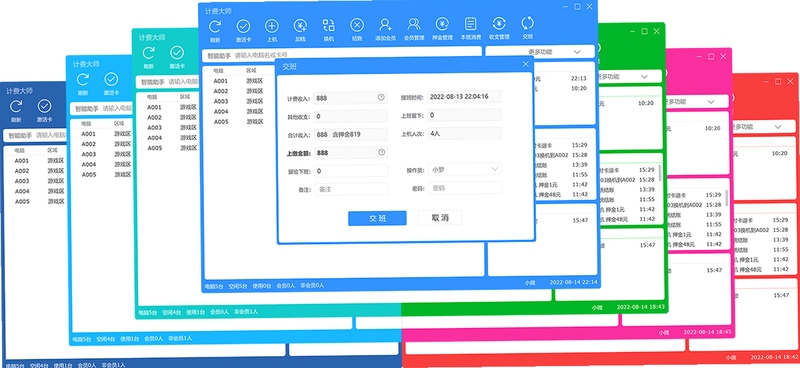Click the 接班时间 datetime field
The width and height of the screenshot is (800, 368).
point(464,96)
